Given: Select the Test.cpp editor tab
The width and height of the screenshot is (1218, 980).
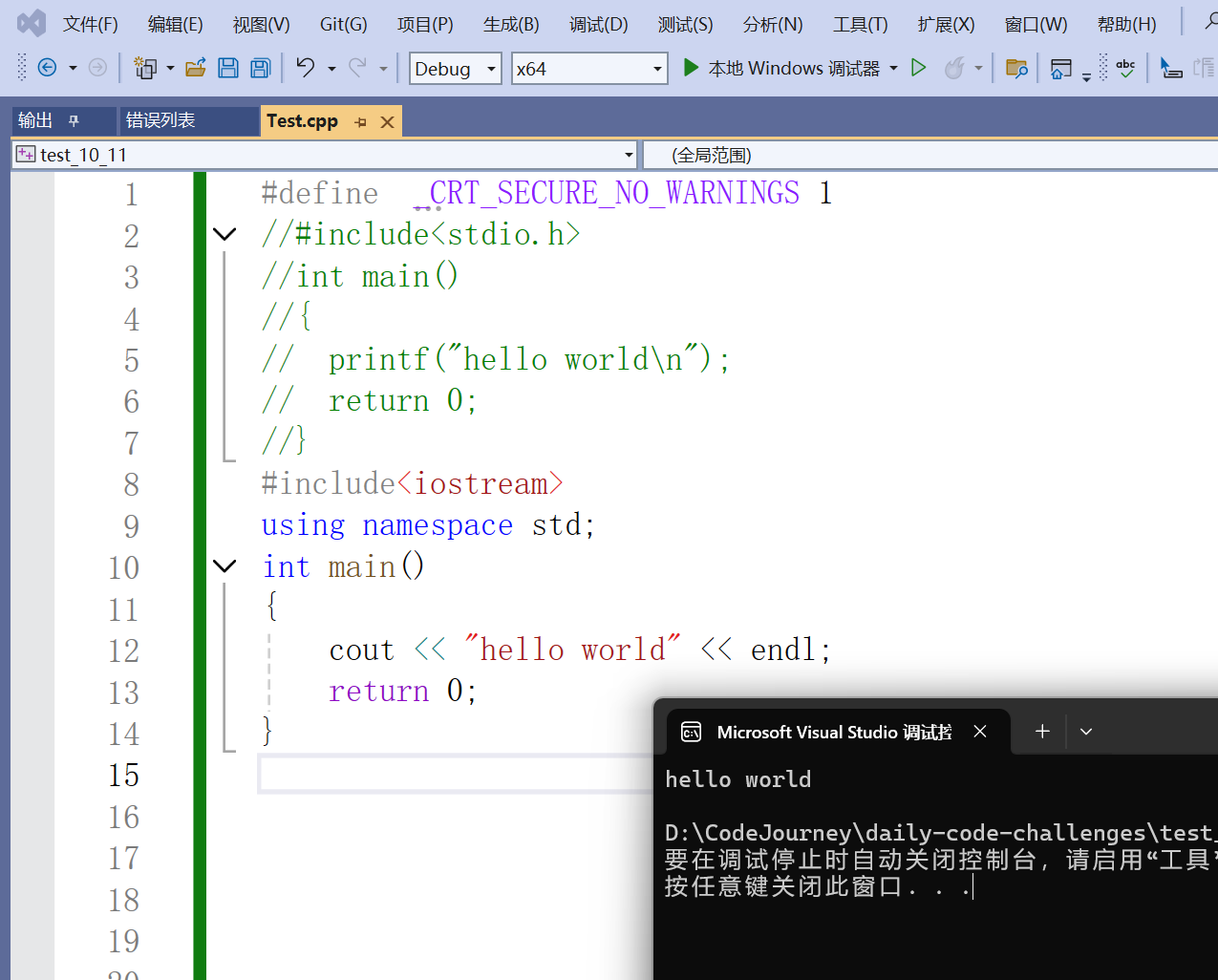Looking at the screenshot, I should coord(302,120).
